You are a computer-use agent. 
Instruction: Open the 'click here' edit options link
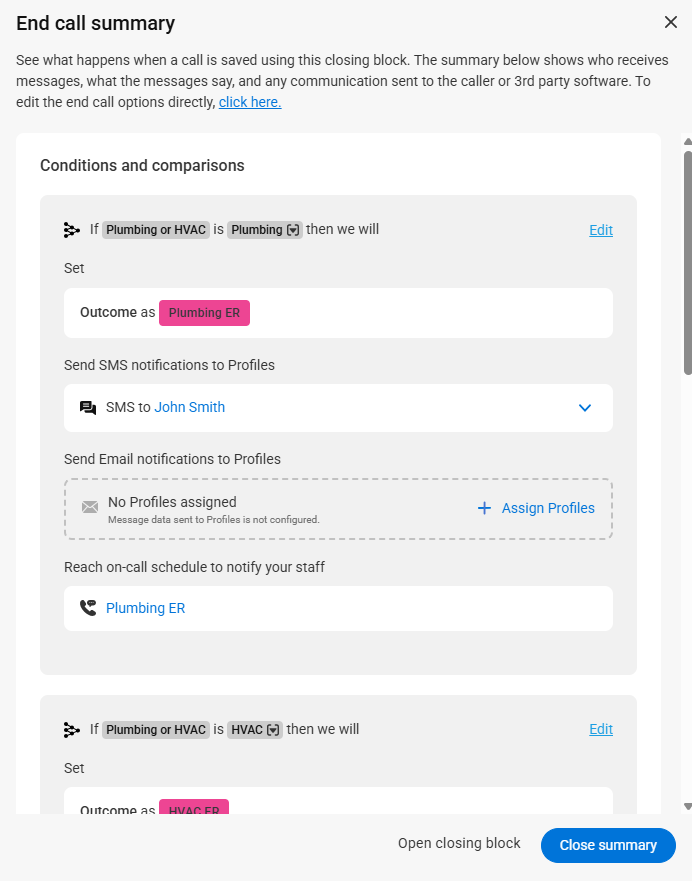250,102
